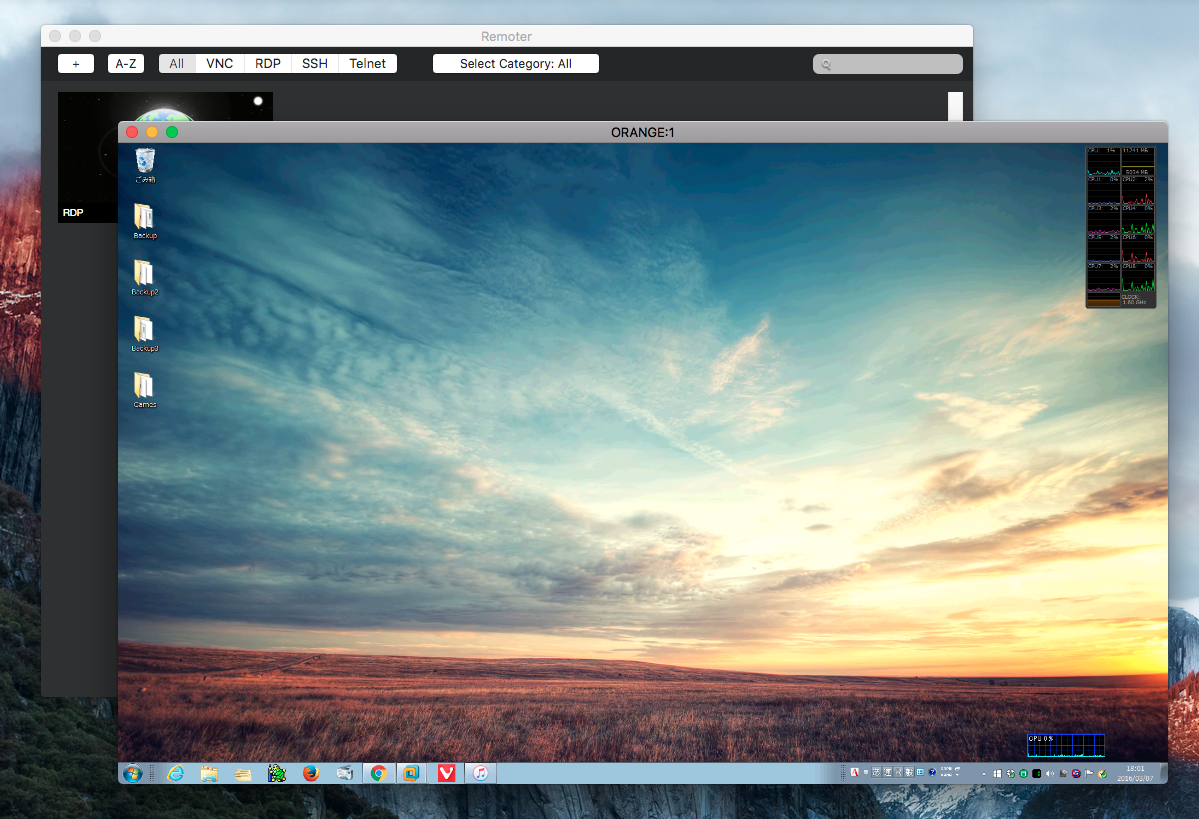Click the red A IME language bar icon
This screenshot has width=1199, height=819.
pyautogui.click(x=855, y=772)
